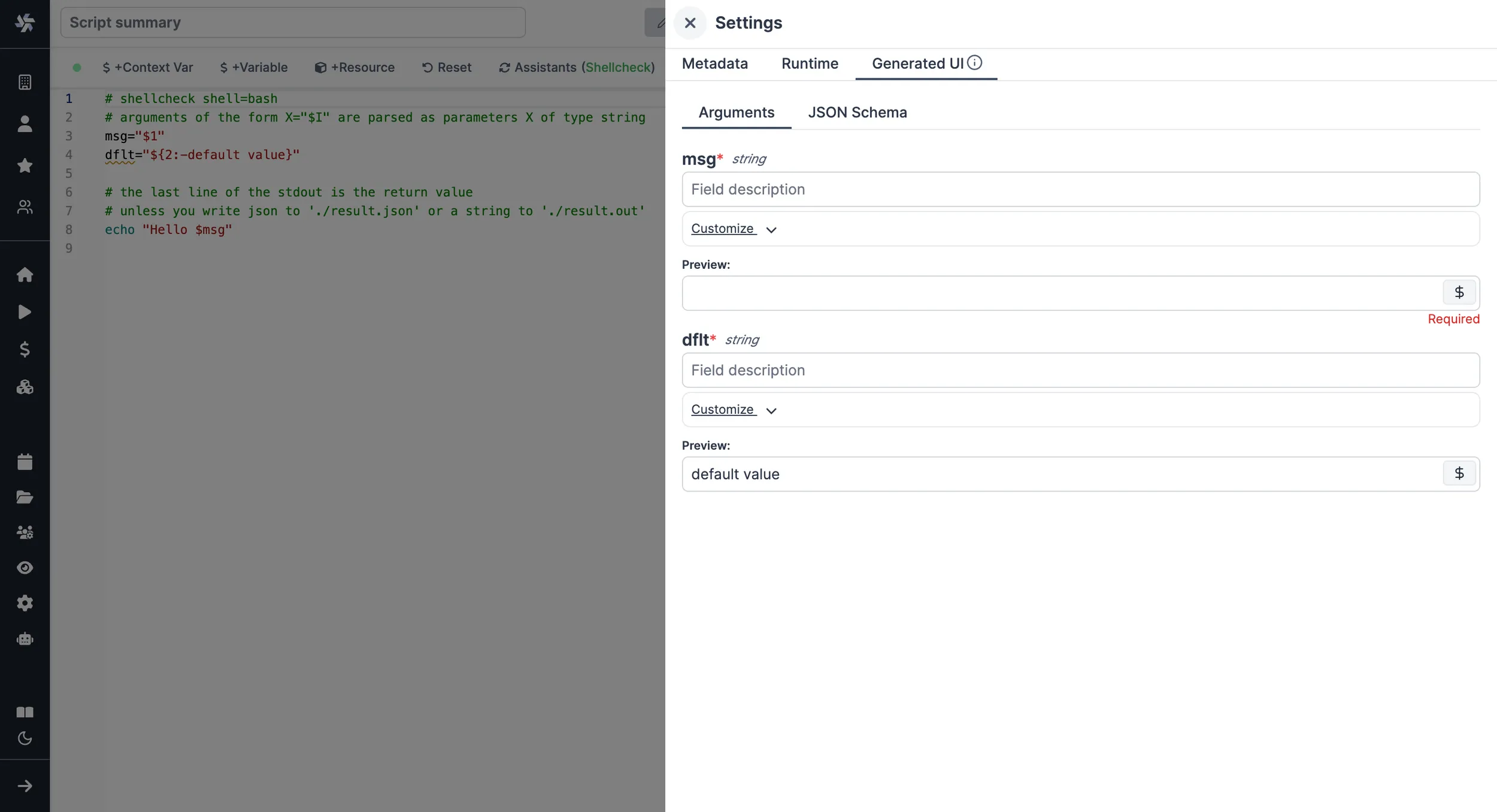Click the close X Settings button
This screenshot has height=812, width=1497.
(690, 23)
